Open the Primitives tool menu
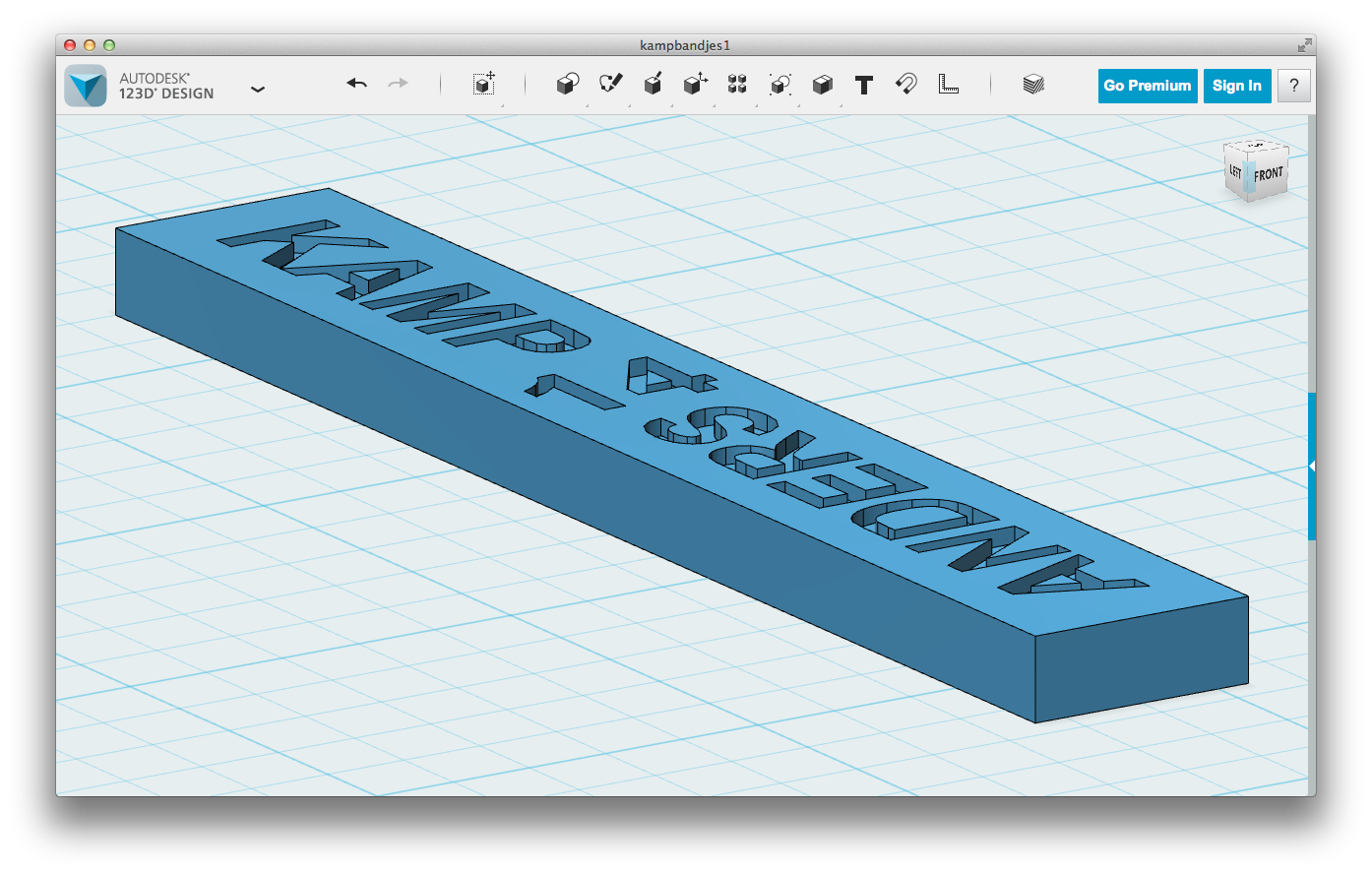 coord(568,84)
